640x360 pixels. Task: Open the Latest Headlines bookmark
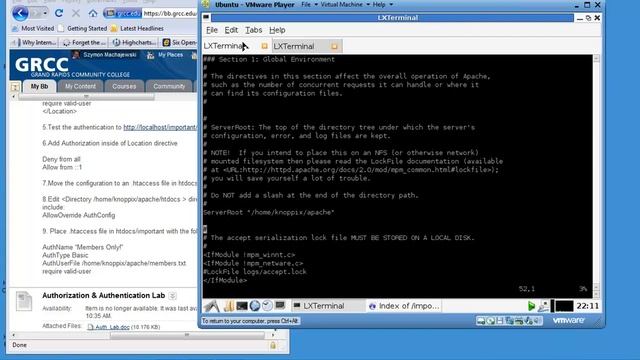coord(137,29)
